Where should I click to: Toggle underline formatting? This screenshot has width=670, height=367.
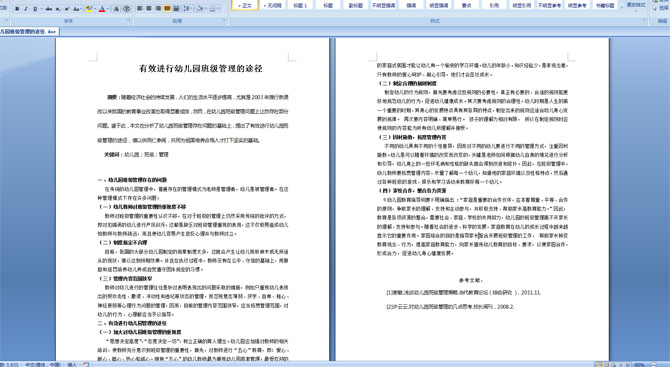(x=35, y=9)
